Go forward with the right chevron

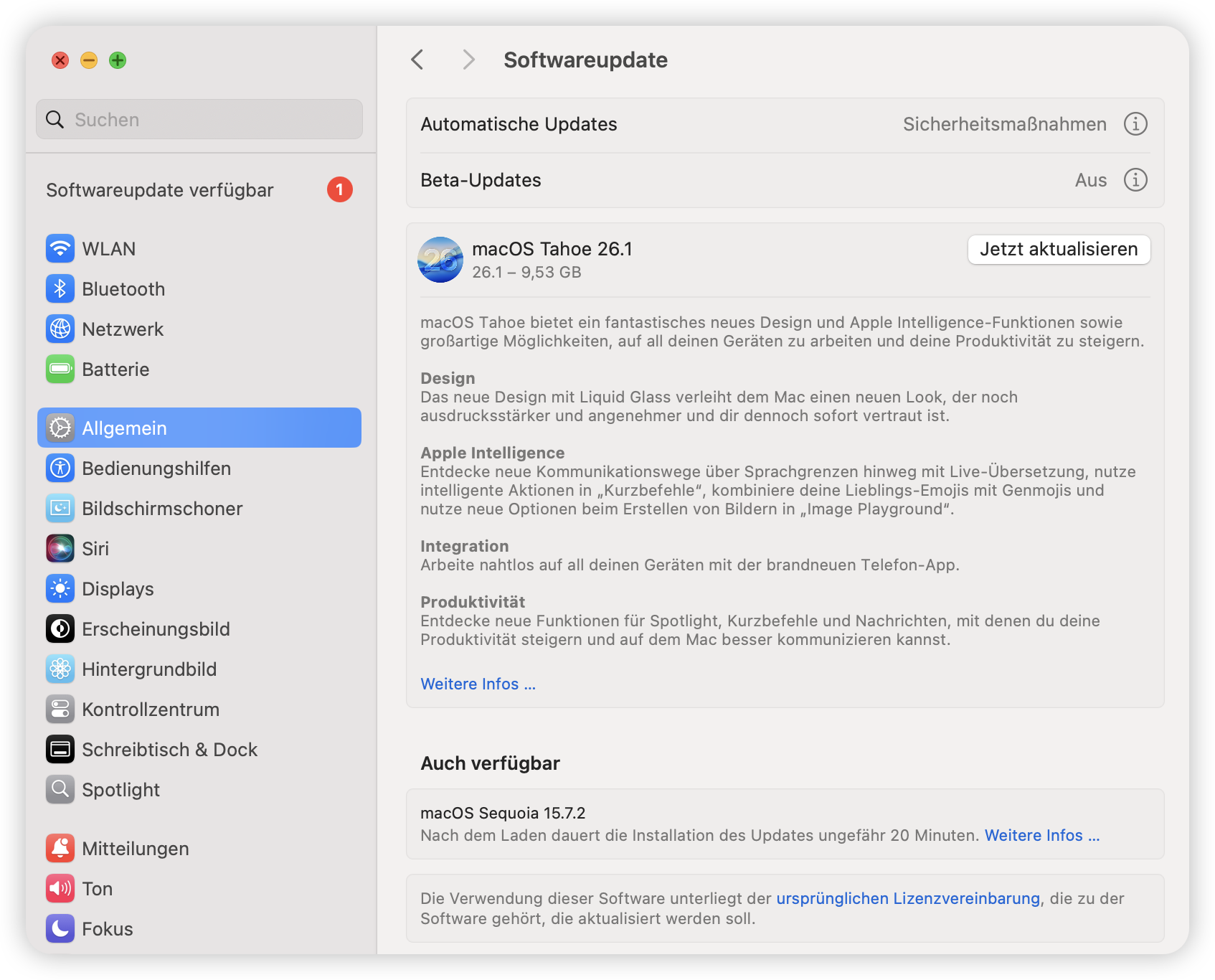[x=468, y=60]
